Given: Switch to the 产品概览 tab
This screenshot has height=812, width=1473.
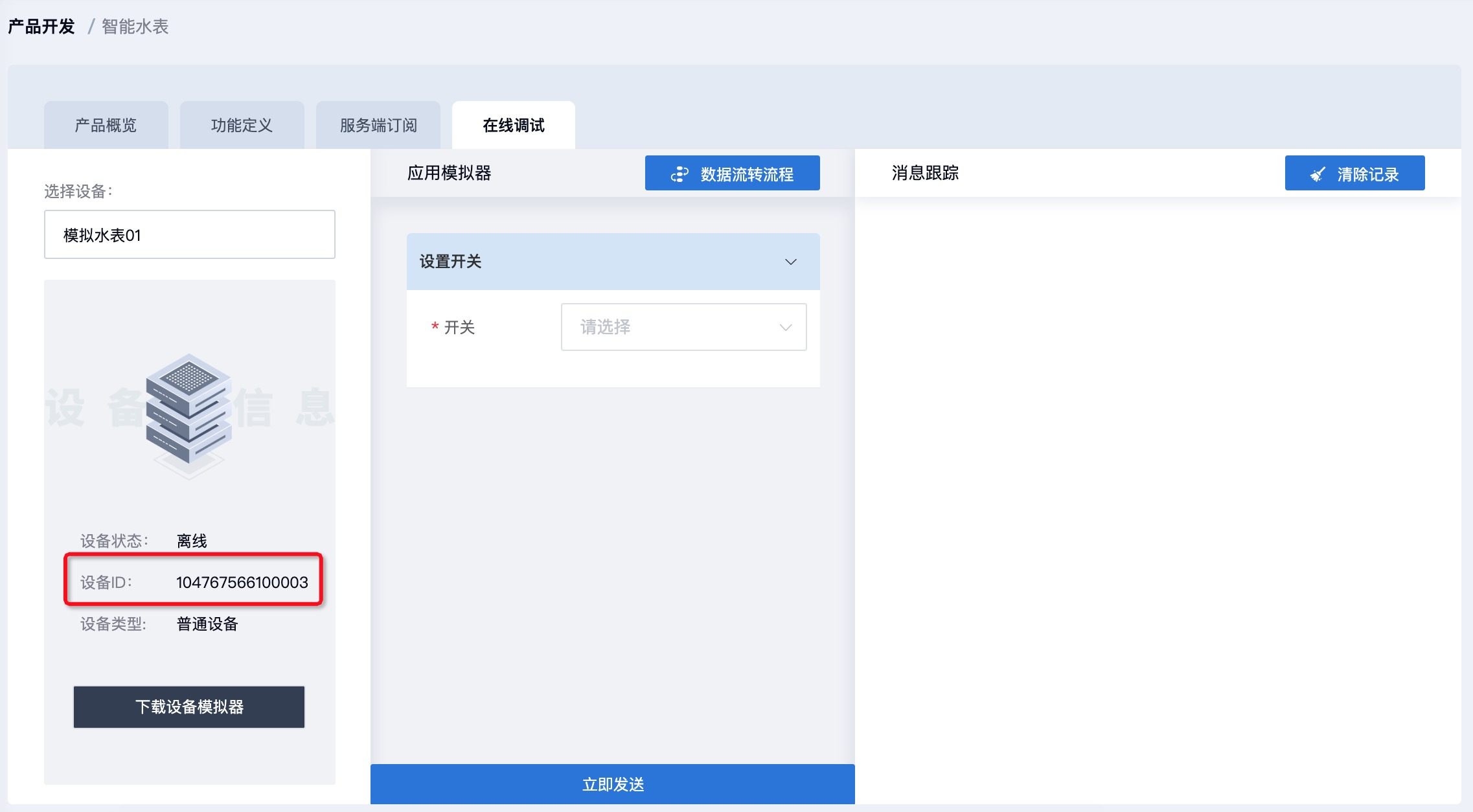Looking at the screenshot, I should pos(106,125).
